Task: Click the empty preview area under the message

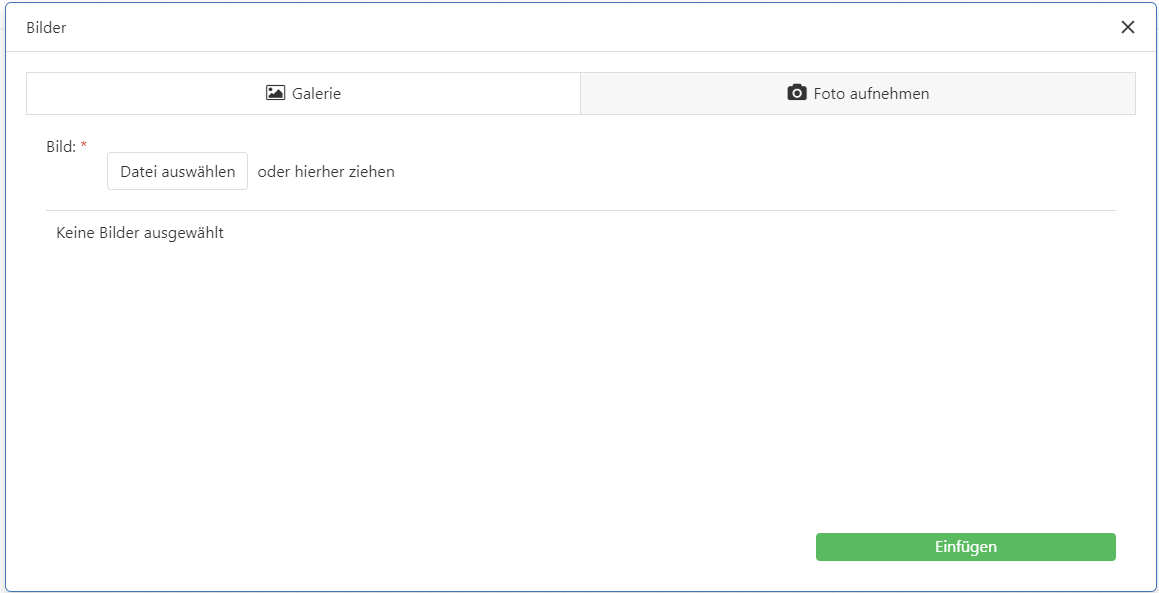Action: pyautogui.click(x=580, y=380)
